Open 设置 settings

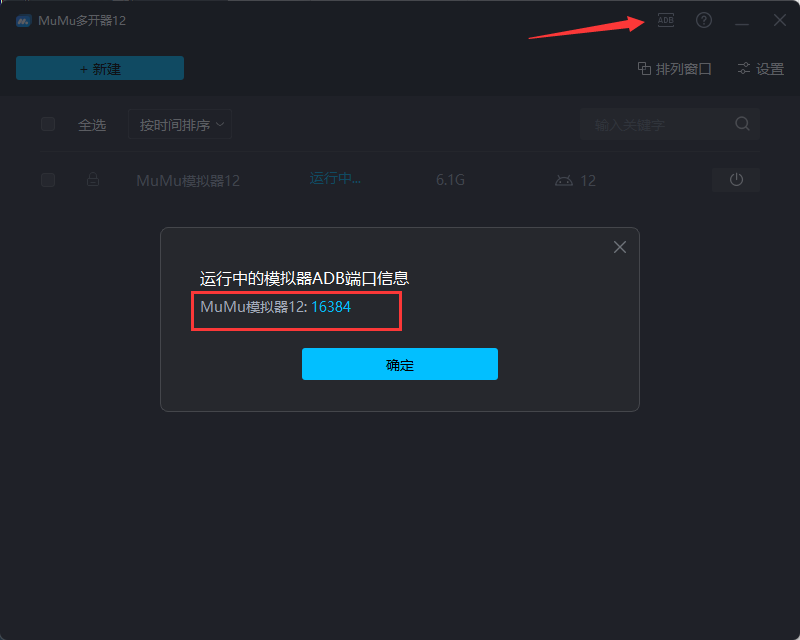click(x=761, y=68)
